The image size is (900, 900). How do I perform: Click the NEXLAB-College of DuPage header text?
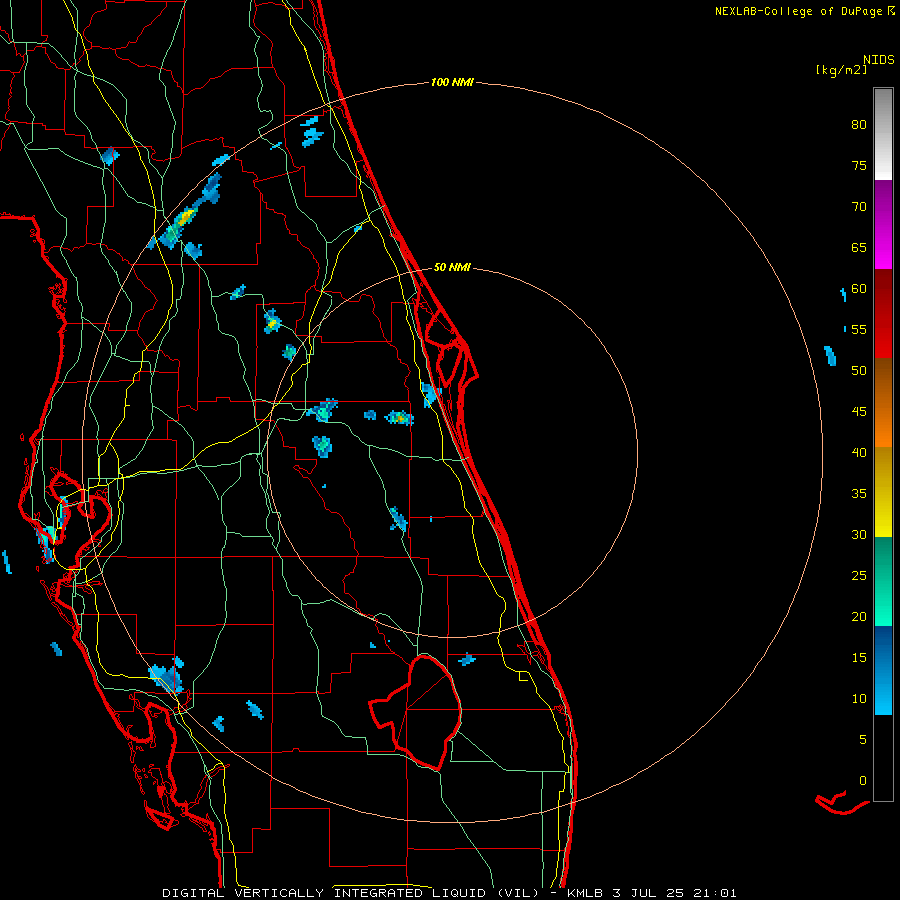[800, 11]
